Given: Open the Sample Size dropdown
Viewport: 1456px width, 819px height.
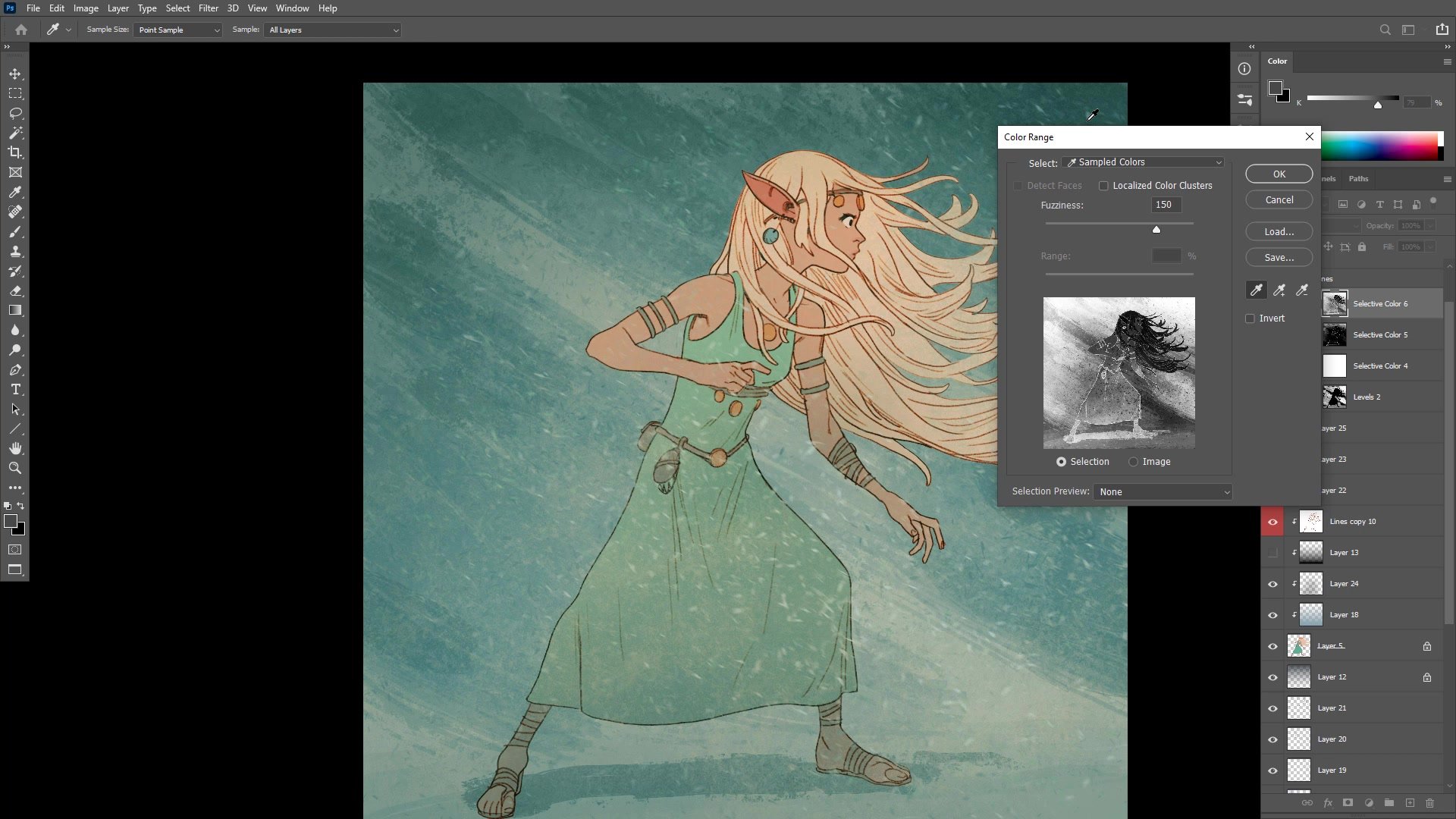Looking at the screenshot, I should pyautogui.click(x=178, y=30).
